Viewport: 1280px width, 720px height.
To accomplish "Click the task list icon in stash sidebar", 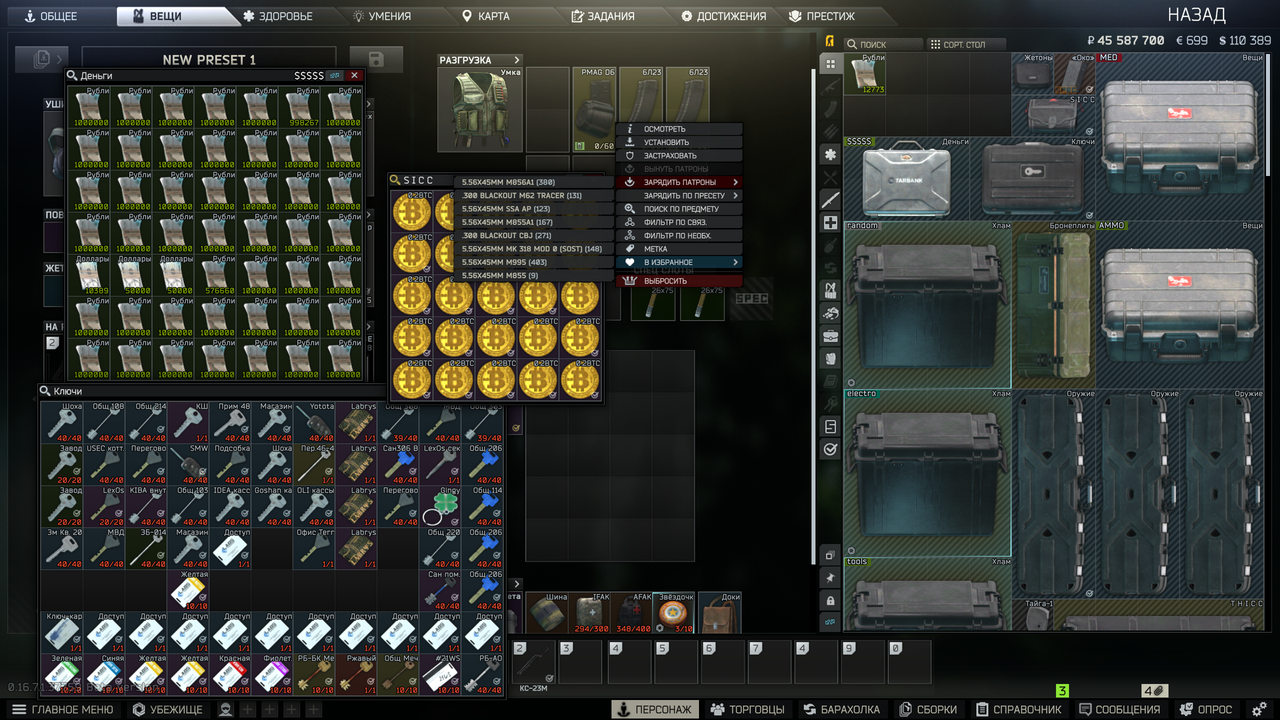I will click(x=829, y=426).
